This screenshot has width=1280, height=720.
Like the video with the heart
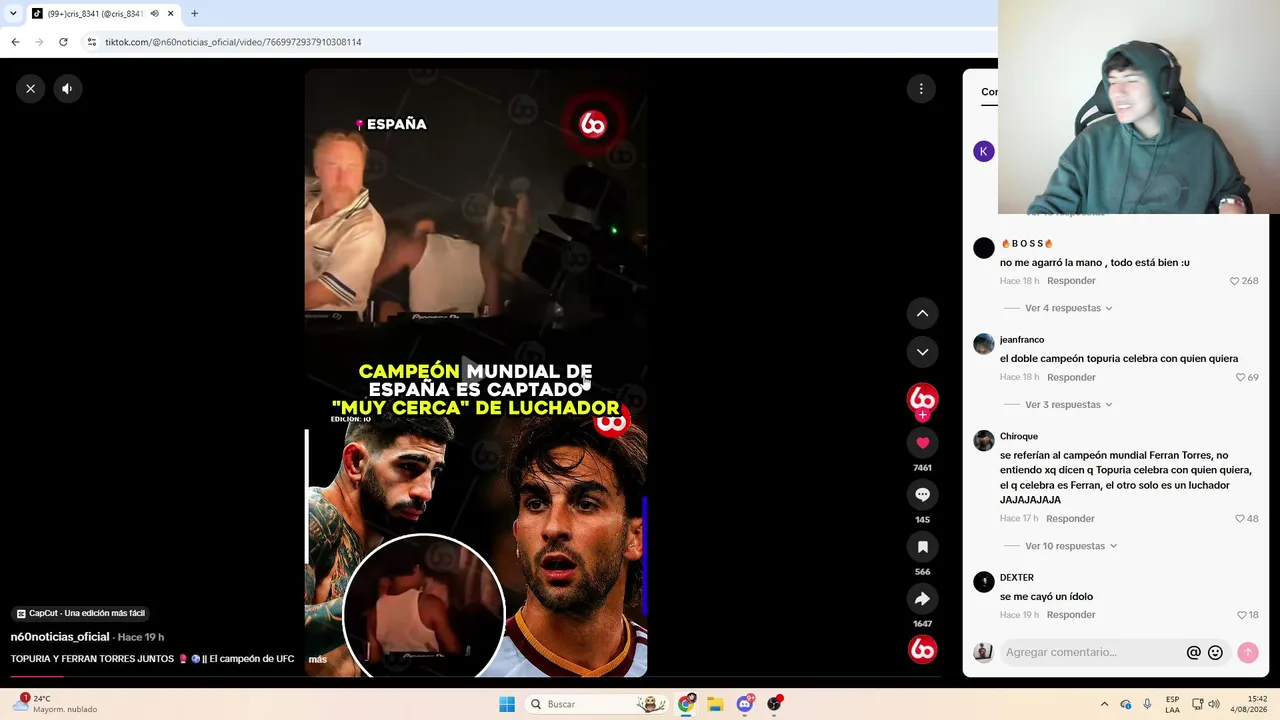point(922,442)
